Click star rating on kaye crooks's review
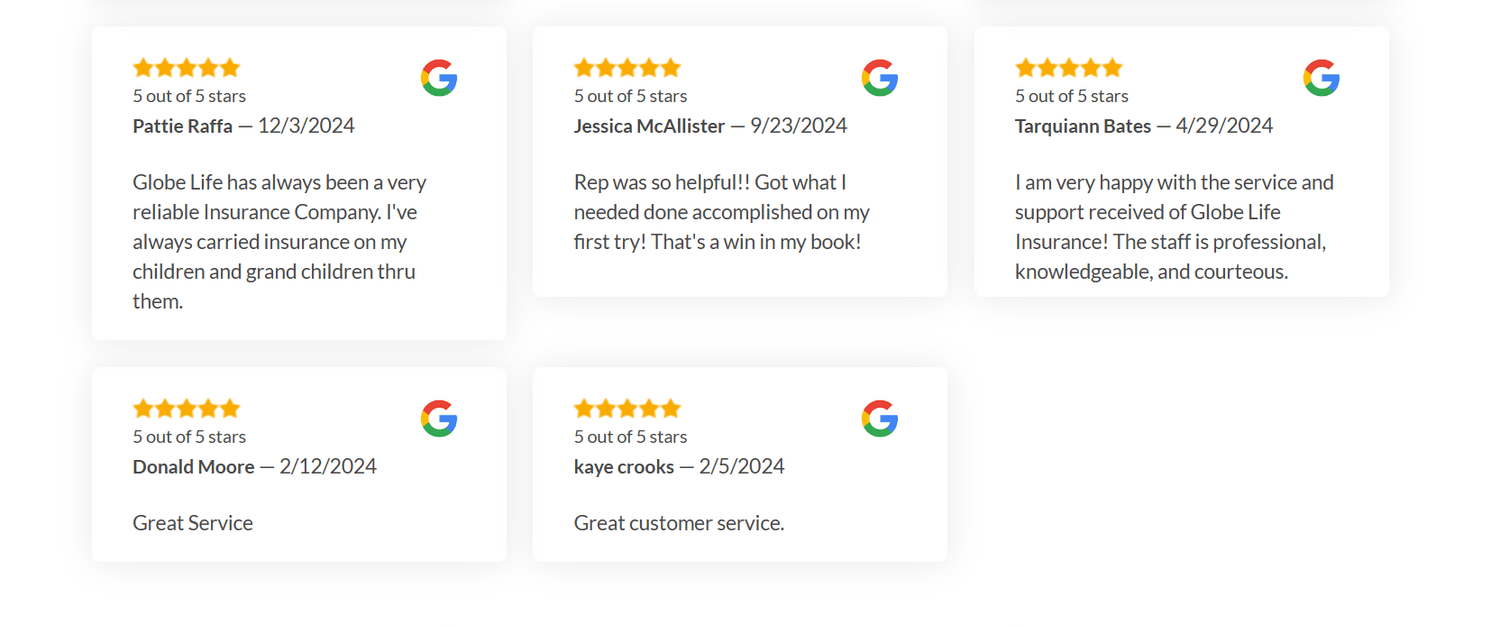This screenshot has height=627, width=1500. 628,409
